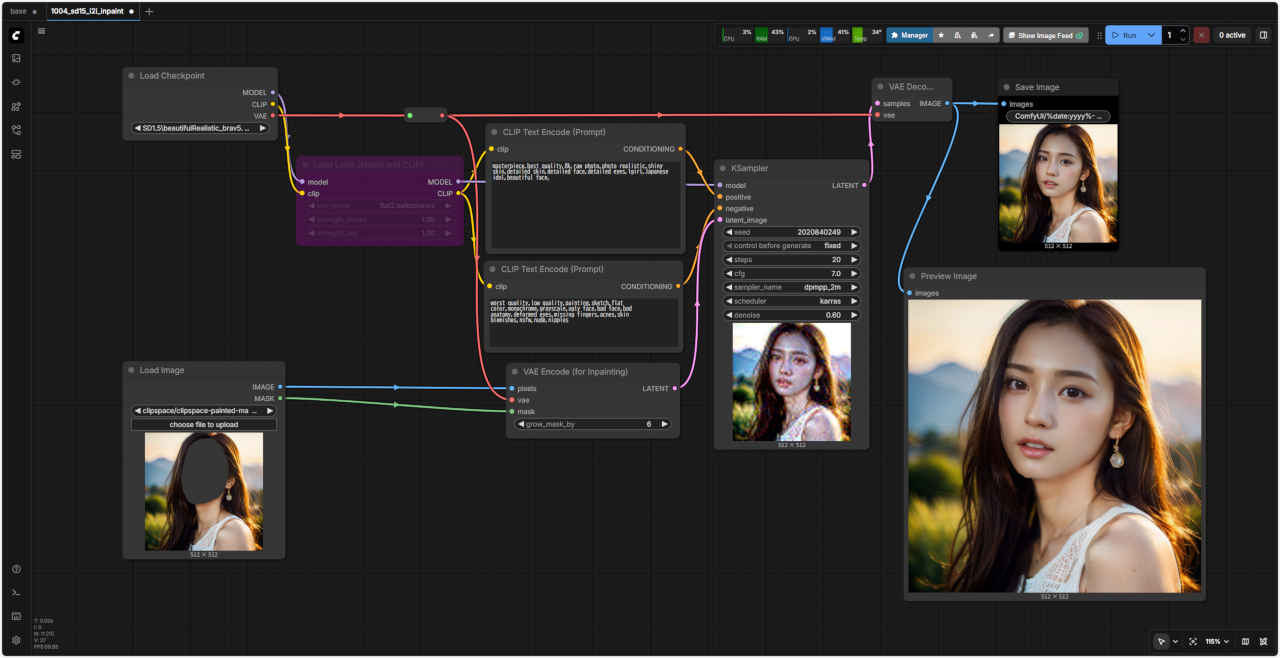The height and width of the screenshot is (658, 1280).
Task: Open the help icon in left sidebar
Action: pos(16,569)
